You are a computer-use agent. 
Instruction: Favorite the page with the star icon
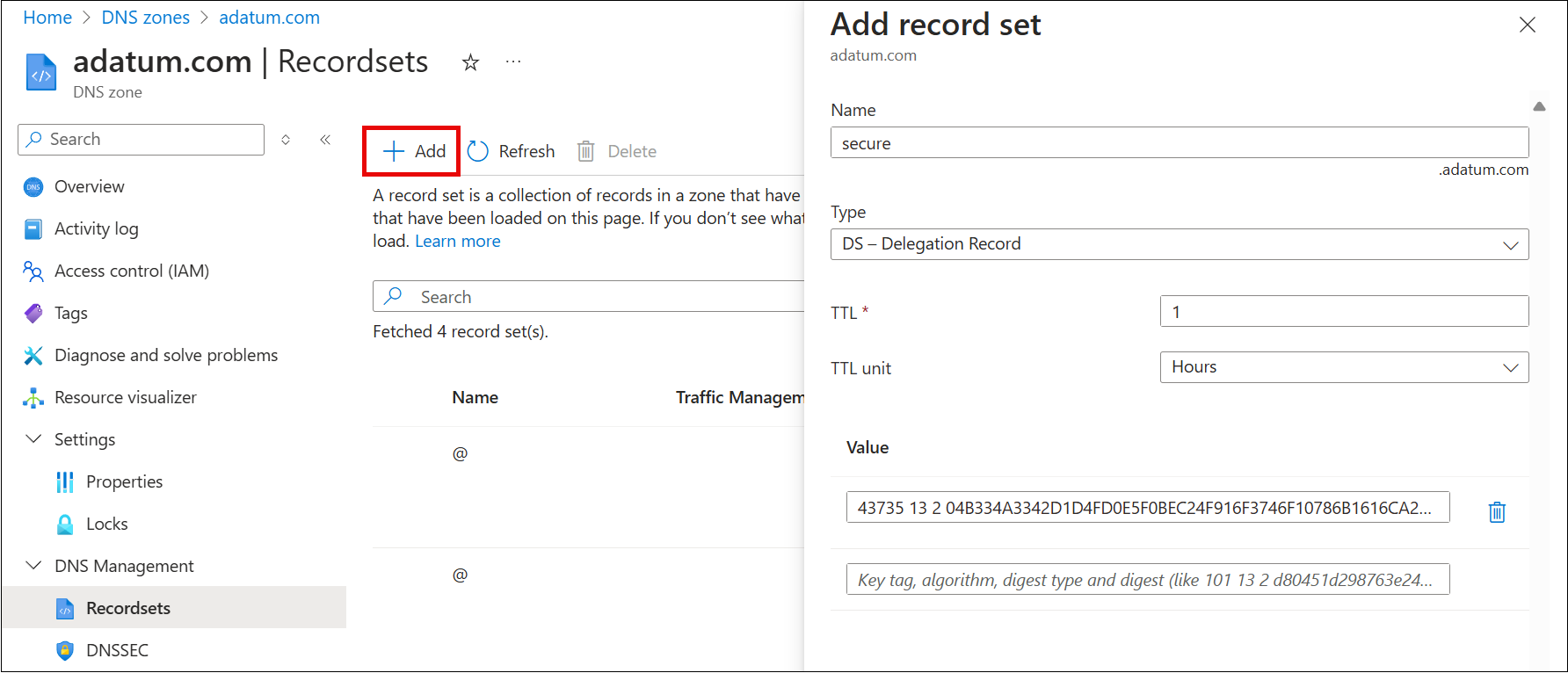pos(471,62)
